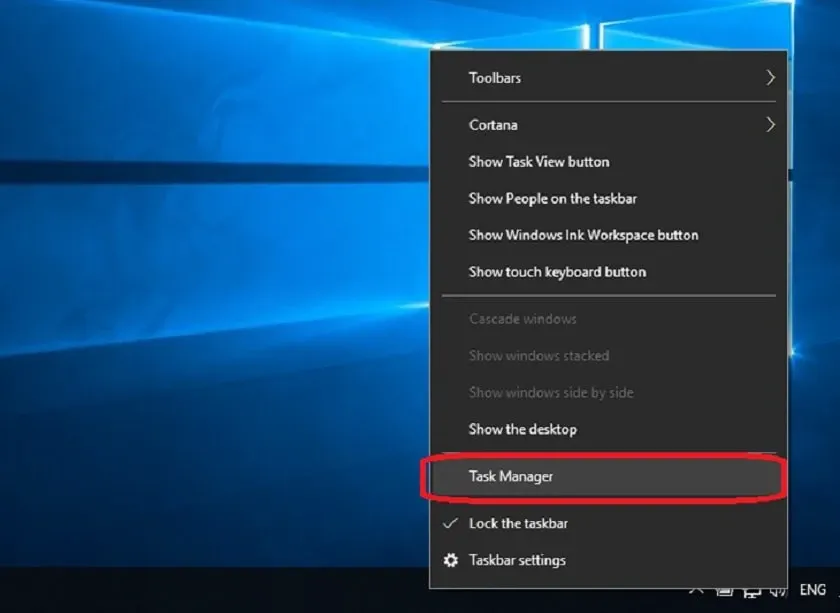Screen dimensions: 840x613
Task: Switch input language via ENG indicator
Action: coord(810,591)
